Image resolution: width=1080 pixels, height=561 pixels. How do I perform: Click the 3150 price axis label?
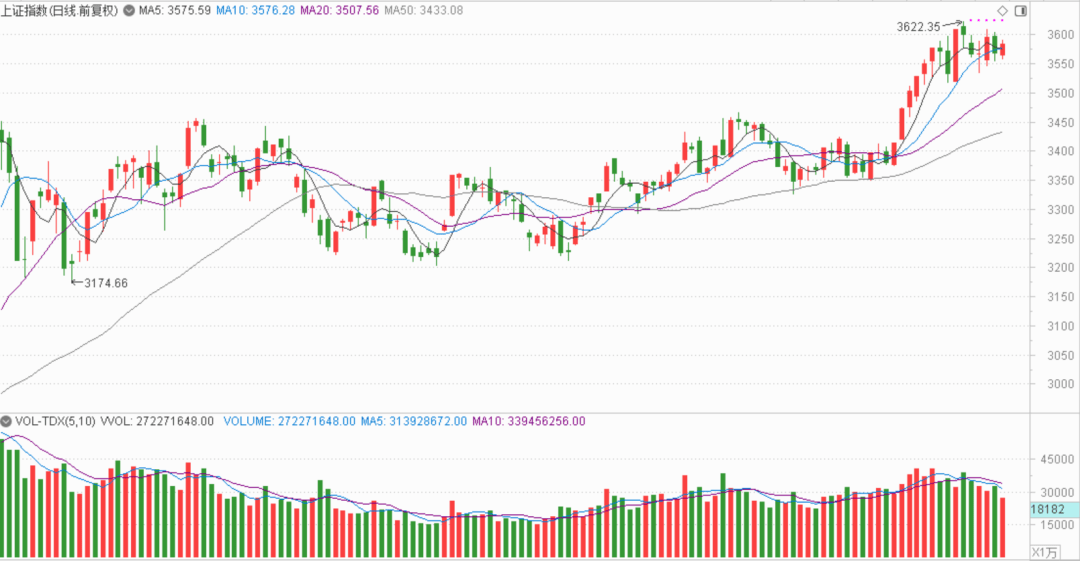point(1060,297)
